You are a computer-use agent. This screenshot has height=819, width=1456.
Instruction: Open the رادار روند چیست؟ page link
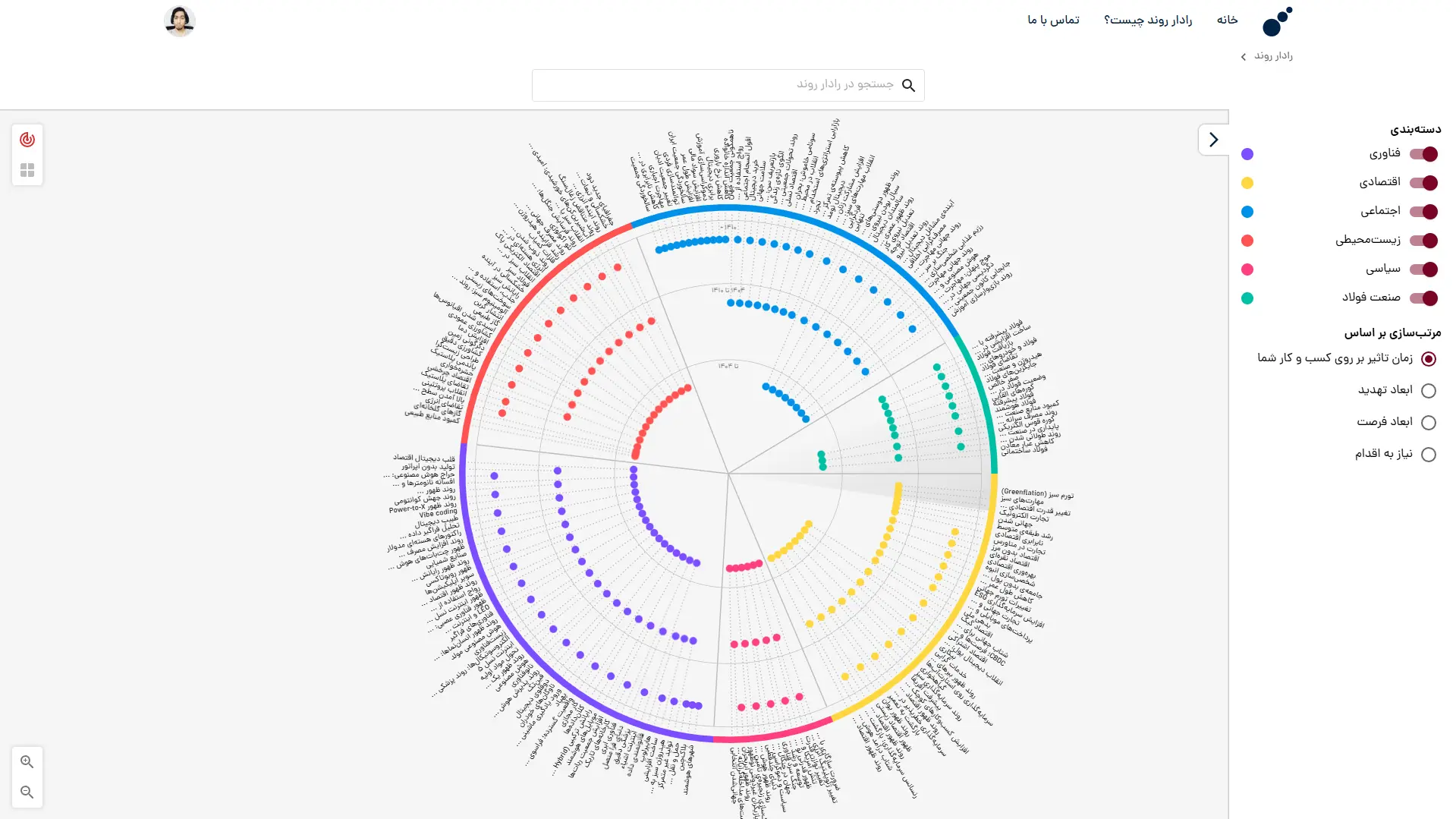point(1148,20)
